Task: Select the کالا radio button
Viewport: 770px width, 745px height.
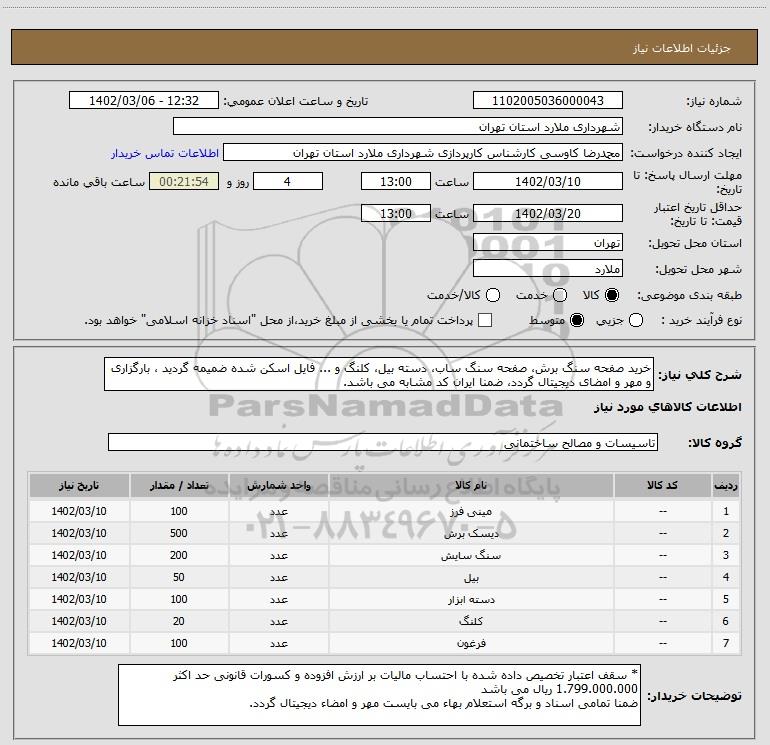Action: click(612, 295)
